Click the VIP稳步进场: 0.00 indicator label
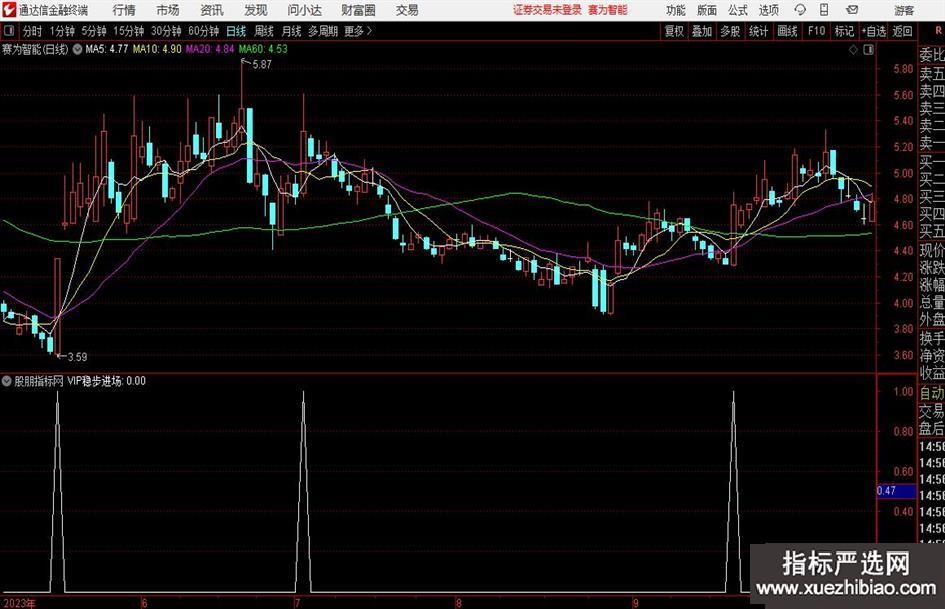 tap(107, 381)
